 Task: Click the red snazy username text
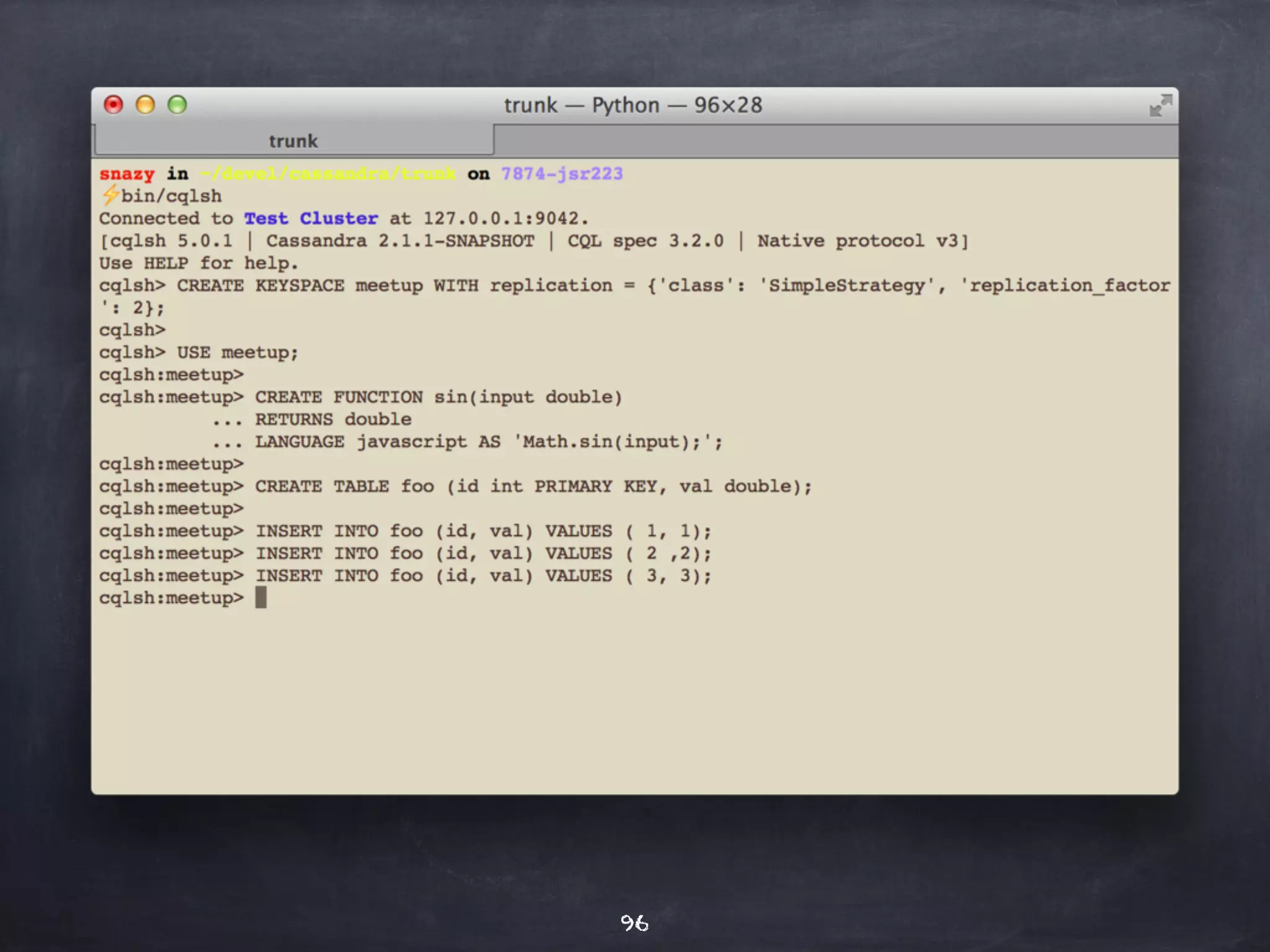point(127,174)
